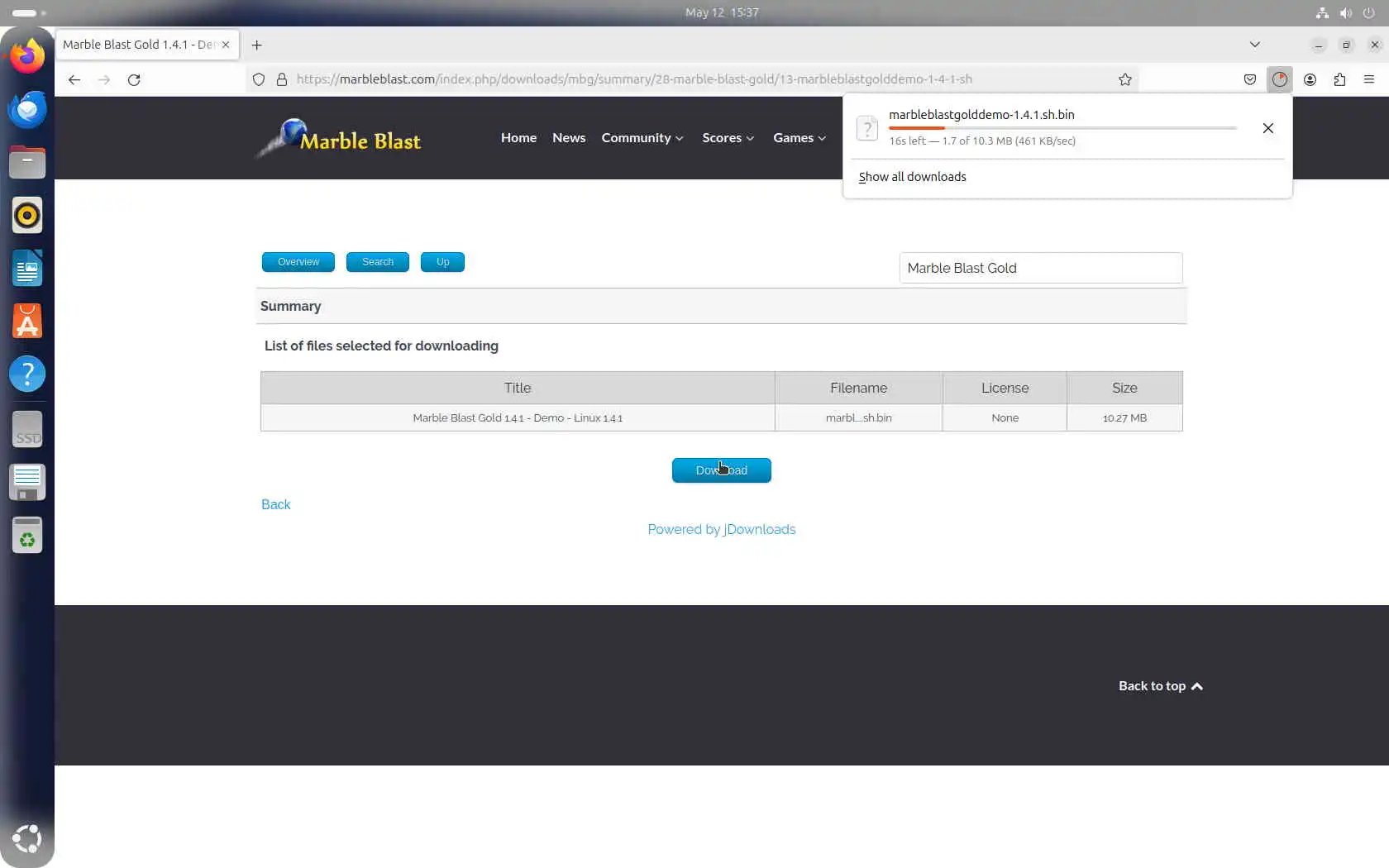Select the Marble Blast Gold browser tab
This screenshot has height=868, width=1389.
coord(147,45)
